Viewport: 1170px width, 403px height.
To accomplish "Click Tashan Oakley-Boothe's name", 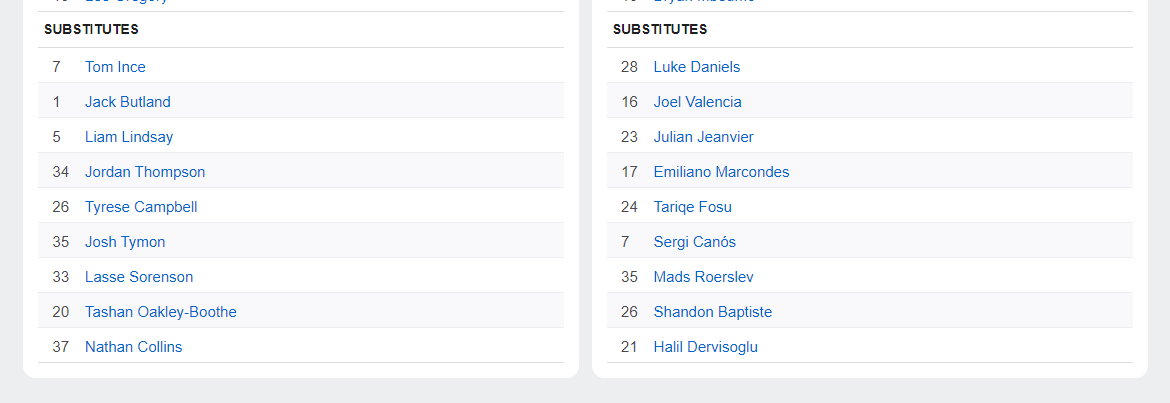I will click(161, 312).
